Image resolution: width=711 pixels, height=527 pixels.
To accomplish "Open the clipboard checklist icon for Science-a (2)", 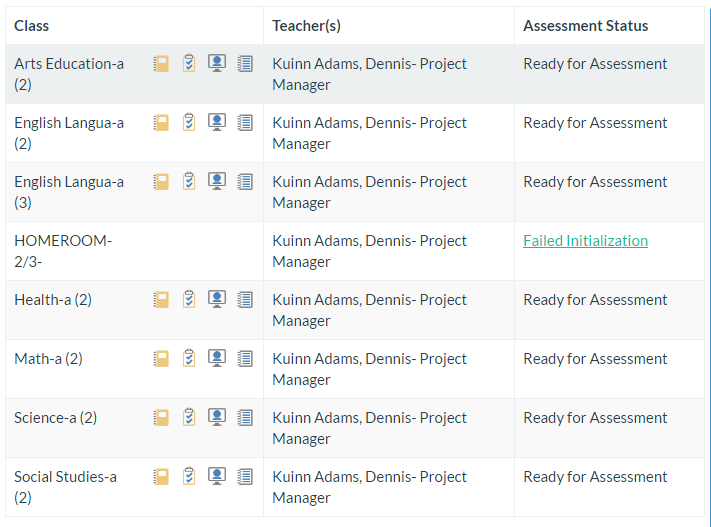I will pyautogui.click(x=189, y=418).
